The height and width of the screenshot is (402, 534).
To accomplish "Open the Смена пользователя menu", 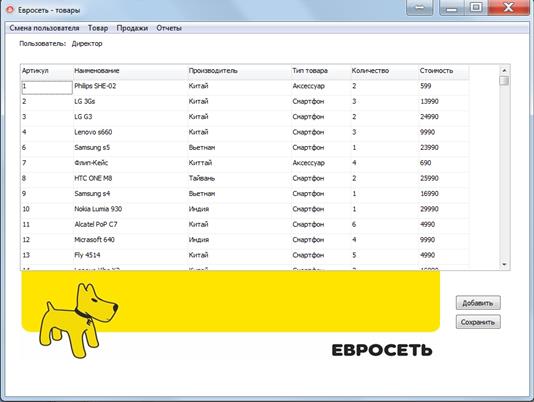I will (44, 28).
